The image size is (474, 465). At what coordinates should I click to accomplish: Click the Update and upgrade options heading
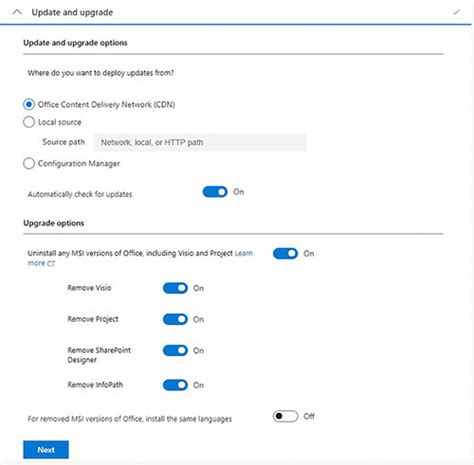coord(75,43)
